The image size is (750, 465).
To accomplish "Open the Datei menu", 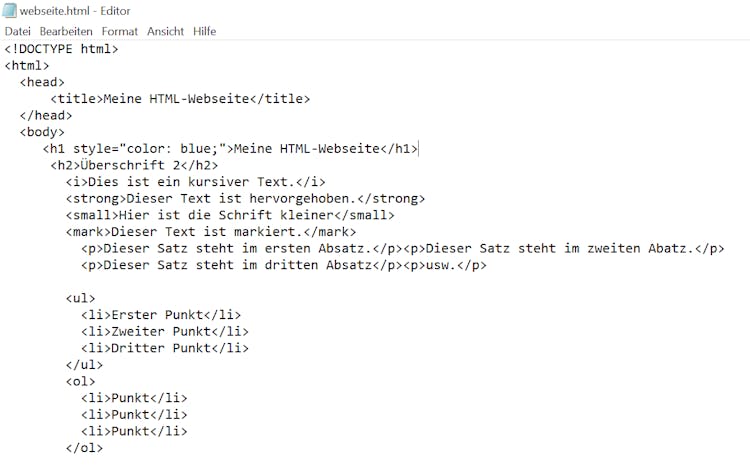I will pyautogui.click(x=18, y=32).
